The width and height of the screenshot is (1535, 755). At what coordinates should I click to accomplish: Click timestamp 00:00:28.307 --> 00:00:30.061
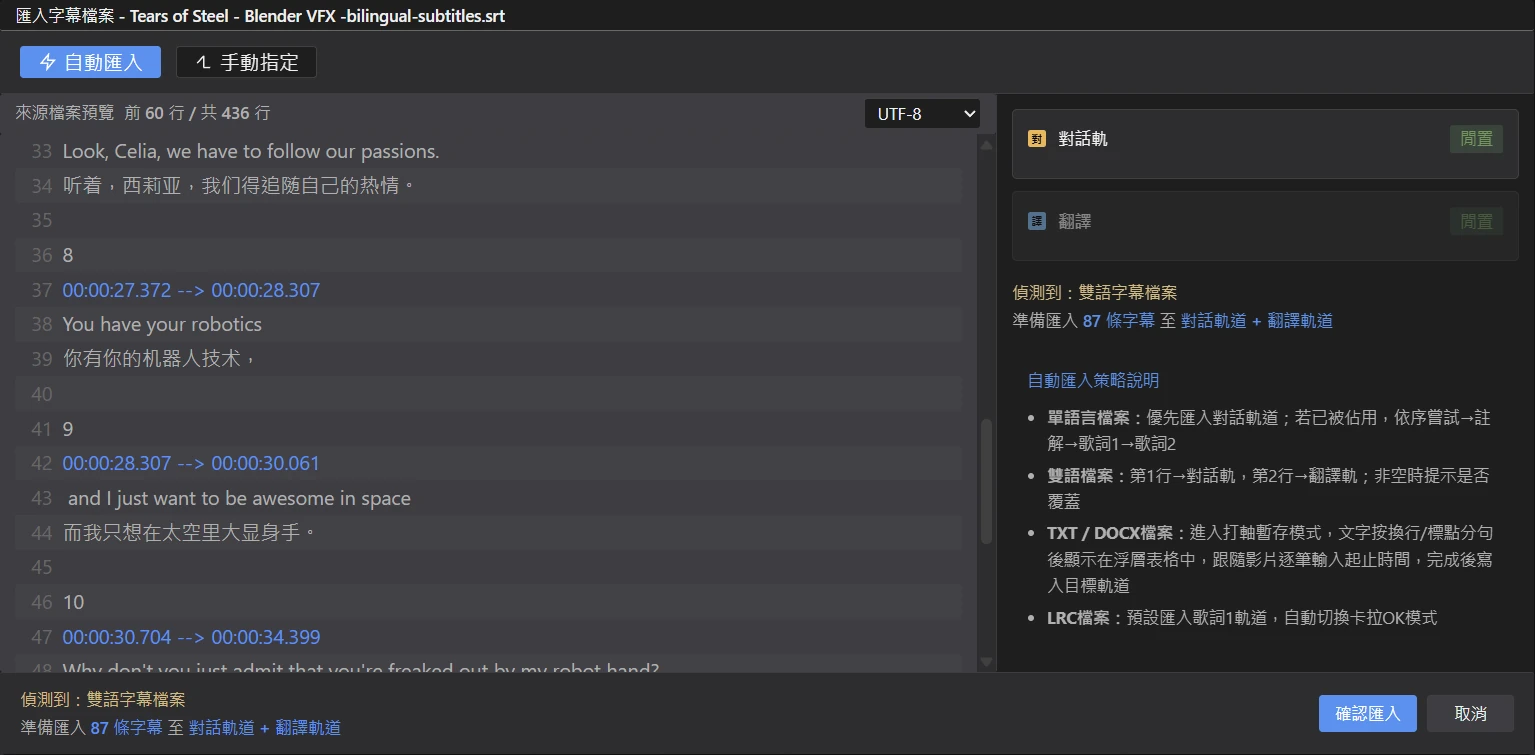[191, 463]
